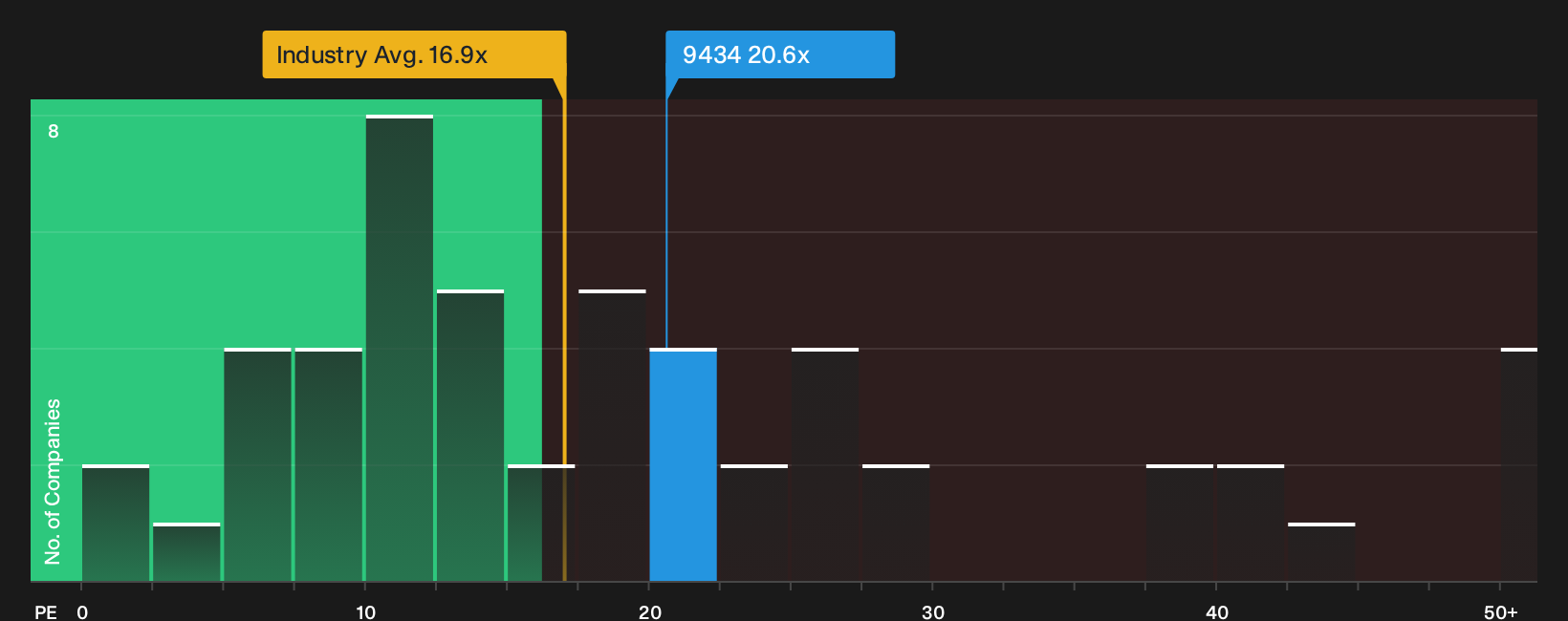Click the shortest dark bar between 40 and 50
Screen dimensions: 1568x621
(1321, 552)
